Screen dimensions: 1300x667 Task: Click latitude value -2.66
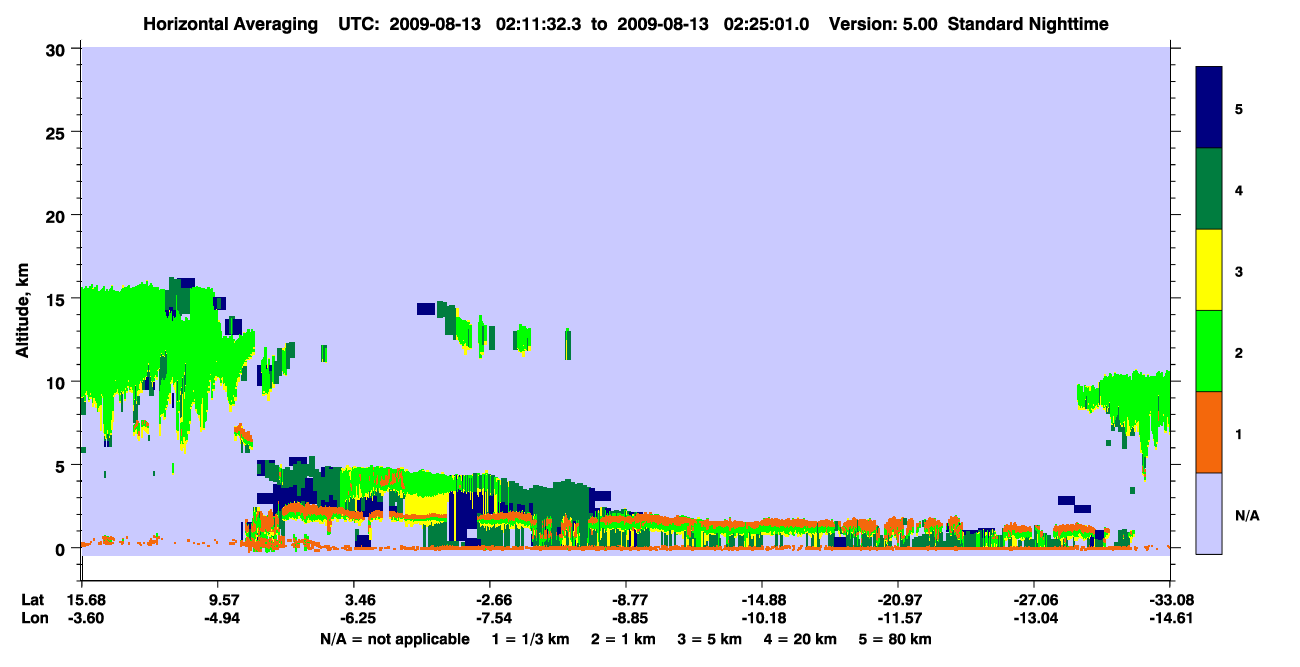coord(489,600)
